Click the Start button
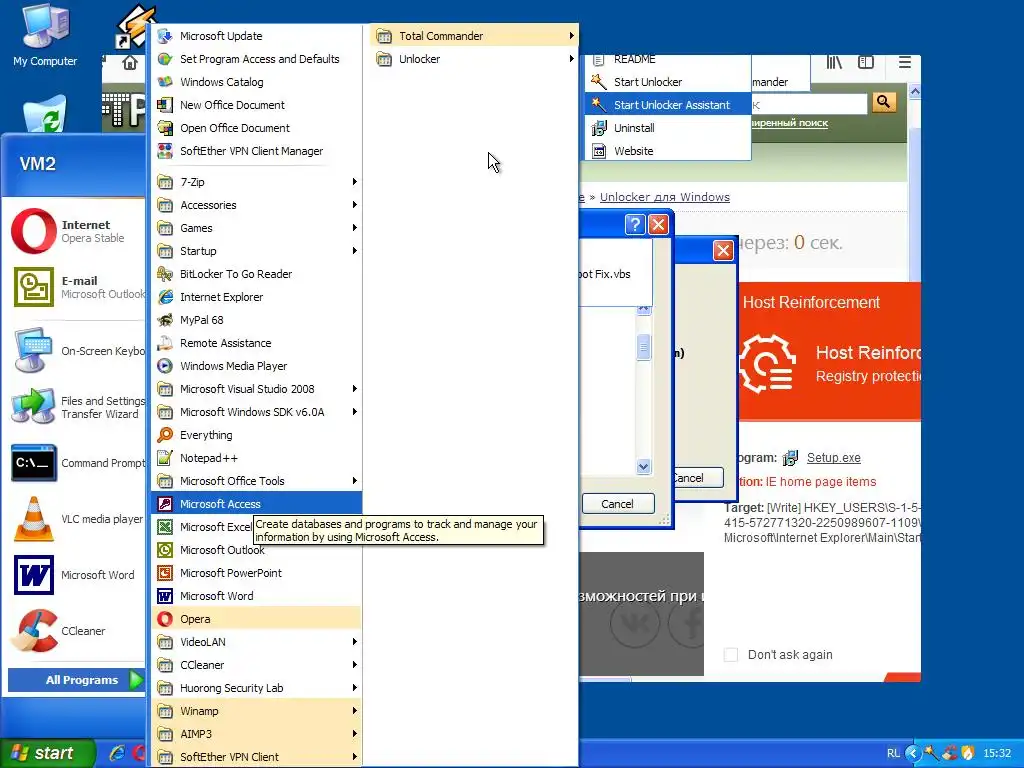 click(x=46, y=753)
